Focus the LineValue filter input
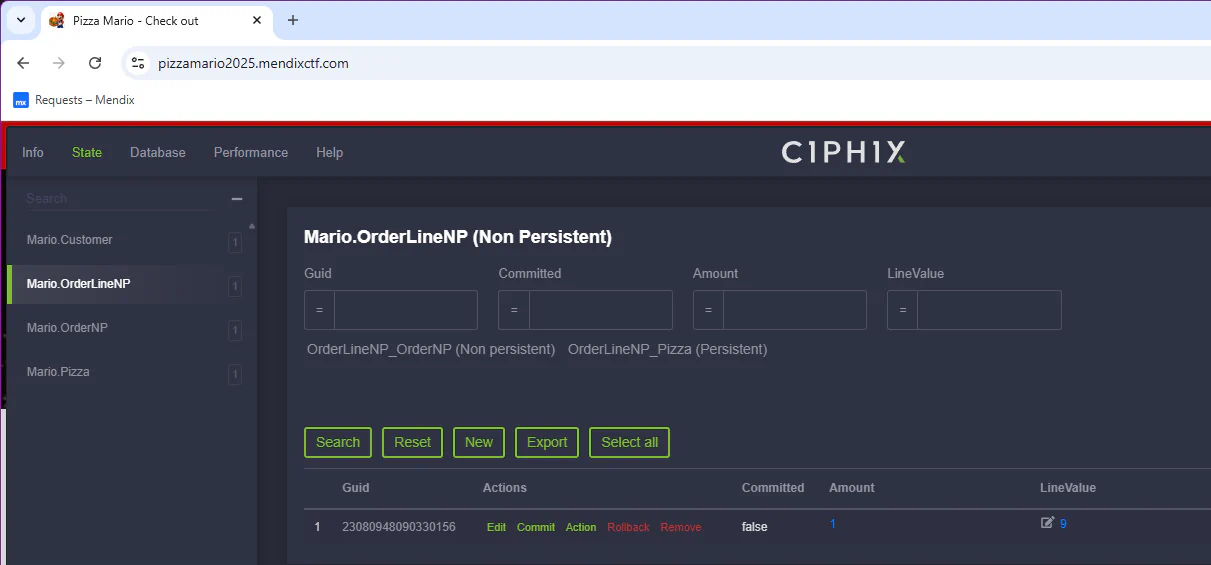This screenshot has width=1211, height=565. tap(989, 310)
